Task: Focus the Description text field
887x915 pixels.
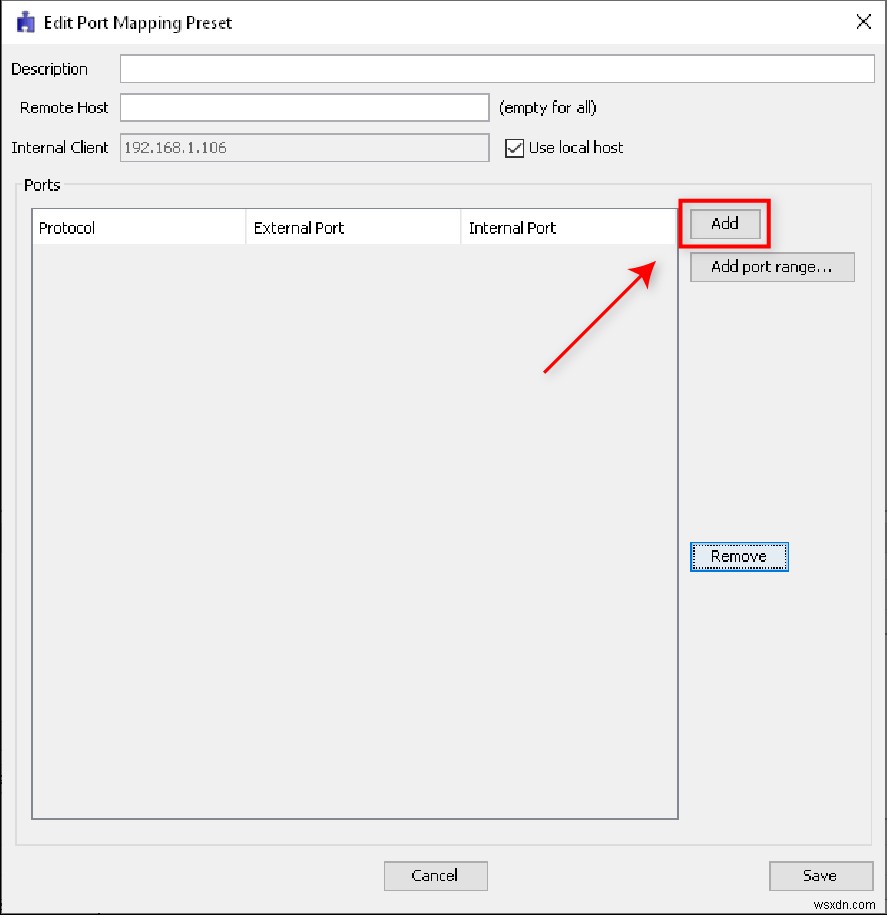Action: [497, 69]
